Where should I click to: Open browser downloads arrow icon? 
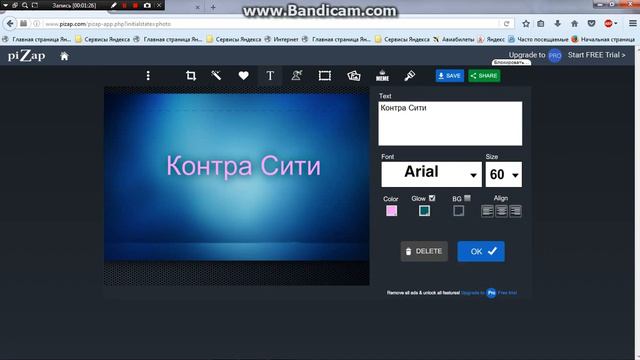pyautogui.click(x=558, y=24)
